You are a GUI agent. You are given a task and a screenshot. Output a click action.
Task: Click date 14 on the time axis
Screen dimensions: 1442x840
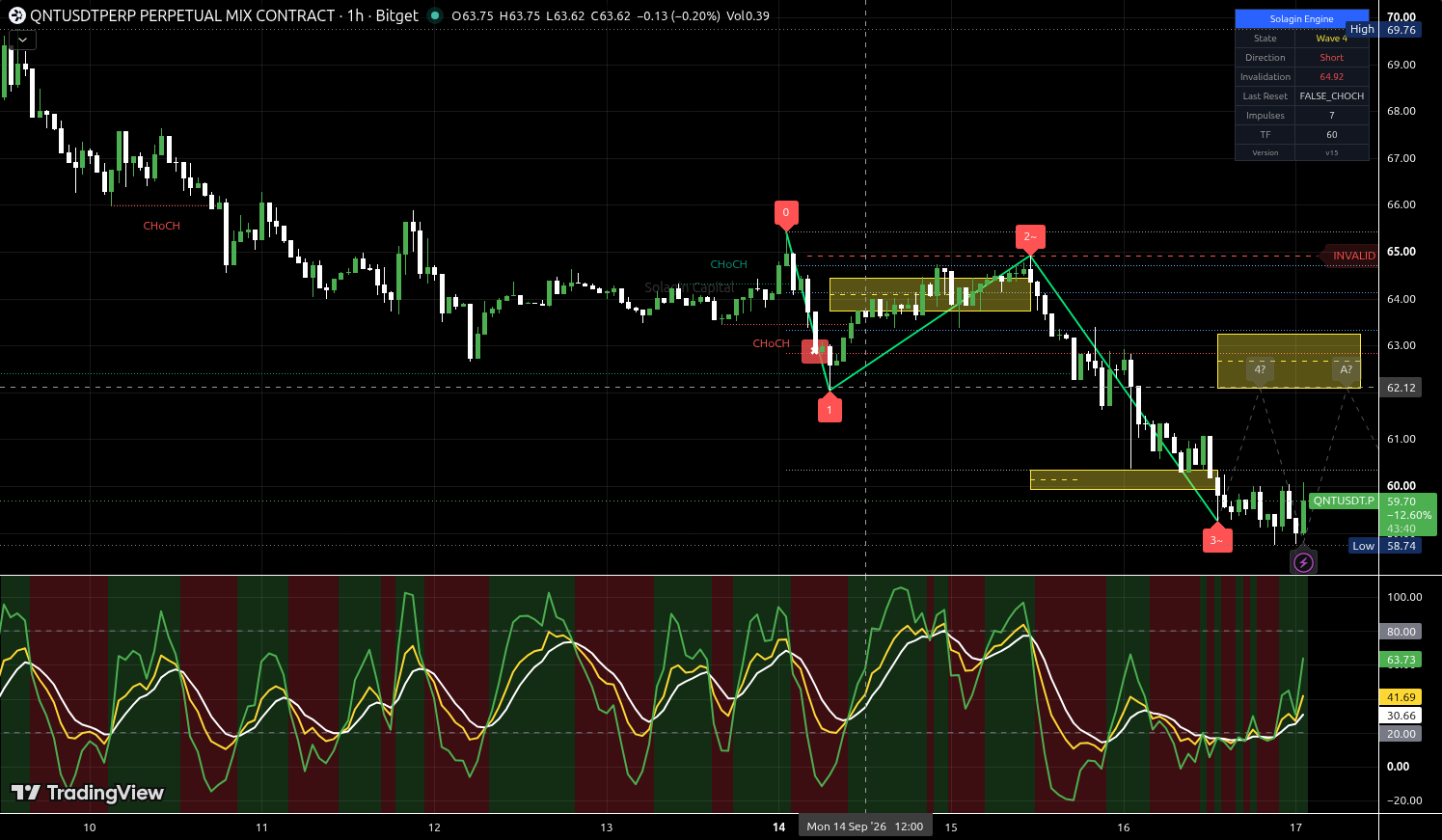pos(778,827)
